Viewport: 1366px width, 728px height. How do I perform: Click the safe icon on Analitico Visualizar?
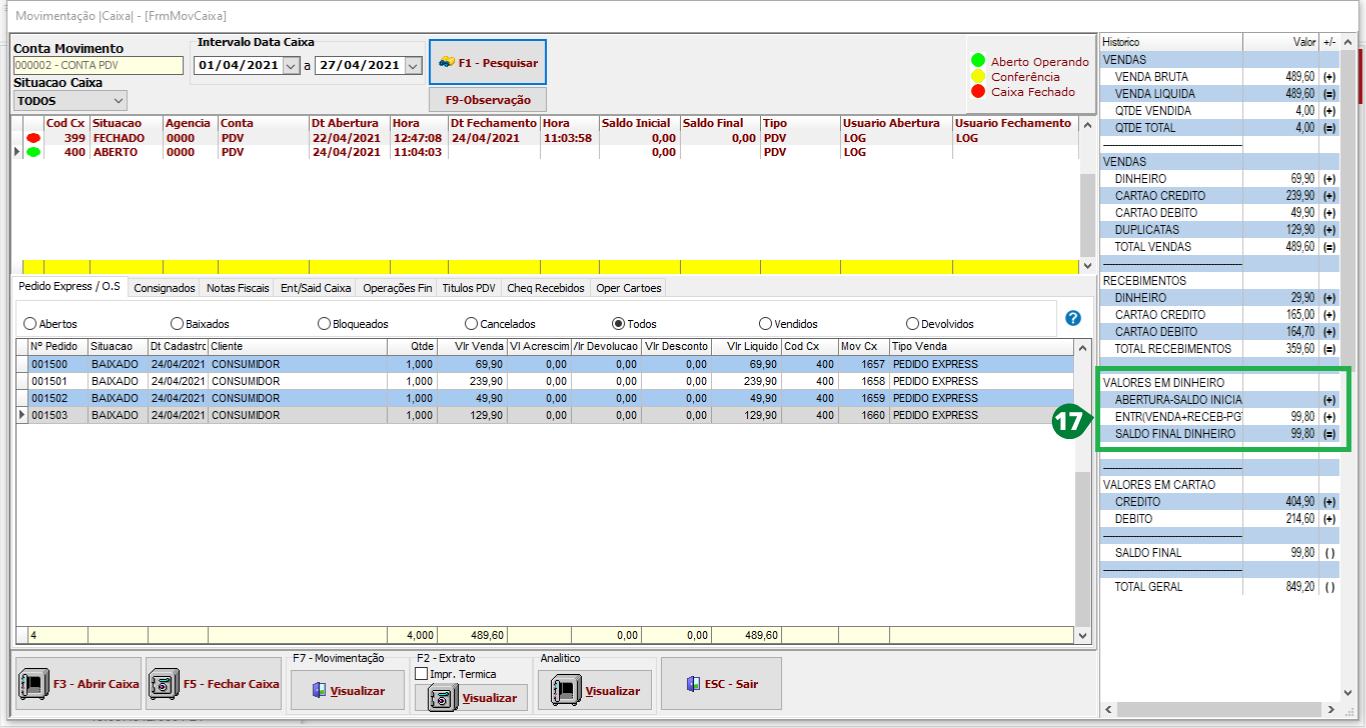[x=566, y=691]
